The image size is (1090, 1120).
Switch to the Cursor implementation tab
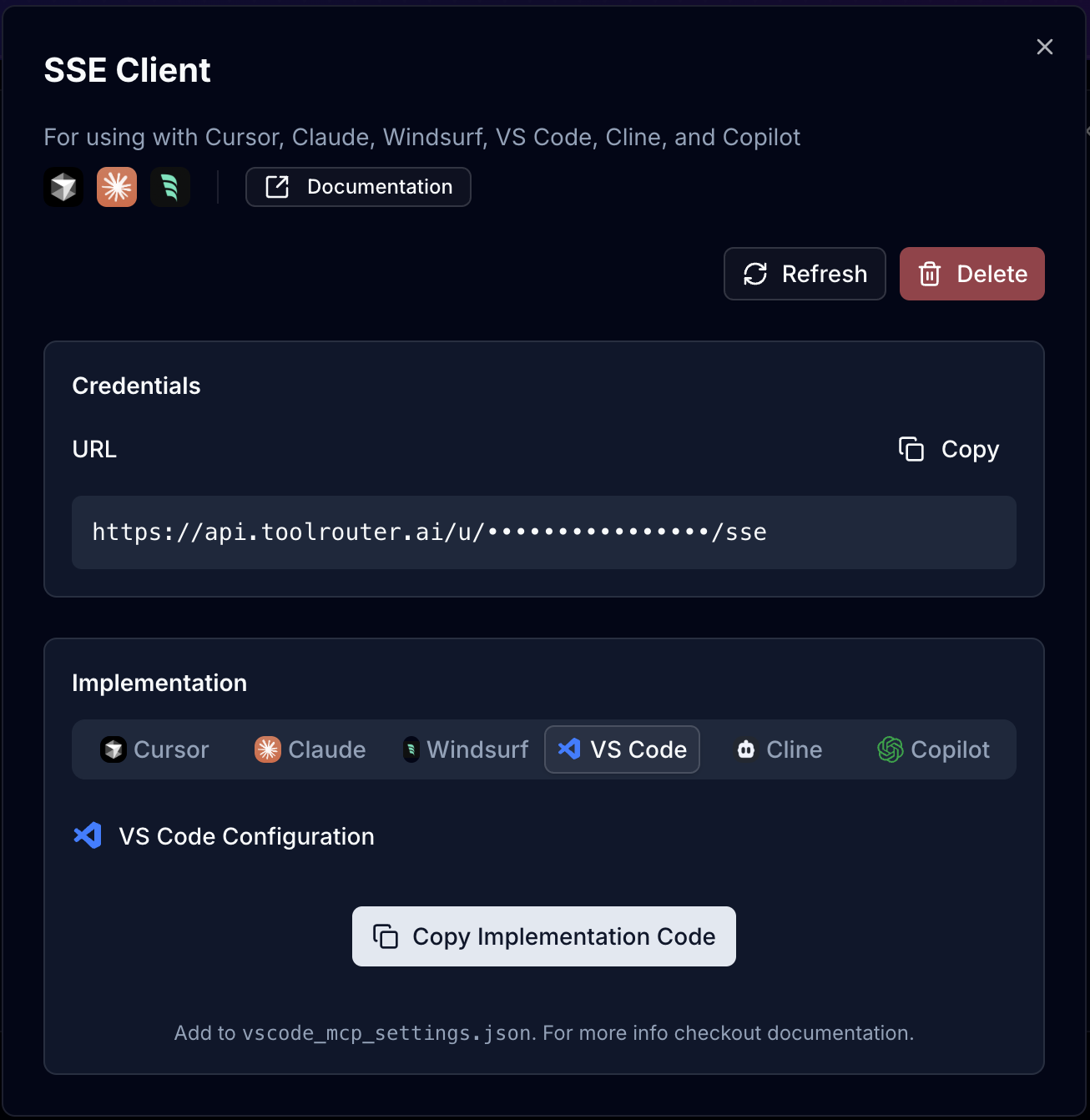point(155,749)
